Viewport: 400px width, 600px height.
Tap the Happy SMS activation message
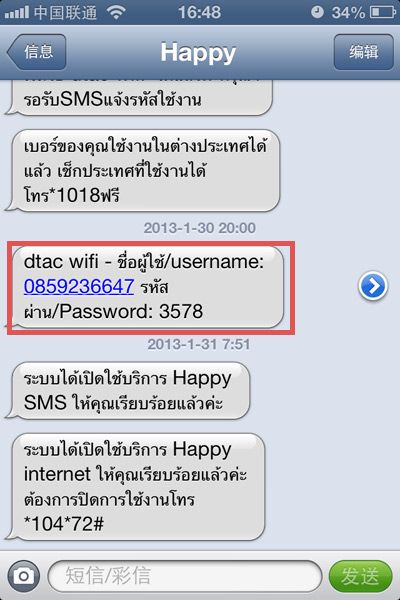click(127, 390)
